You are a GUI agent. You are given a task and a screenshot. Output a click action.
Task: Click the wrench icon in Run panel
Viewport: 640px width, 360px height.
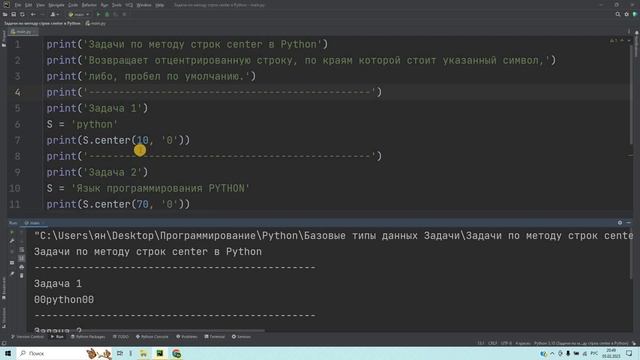pos(12,241)
